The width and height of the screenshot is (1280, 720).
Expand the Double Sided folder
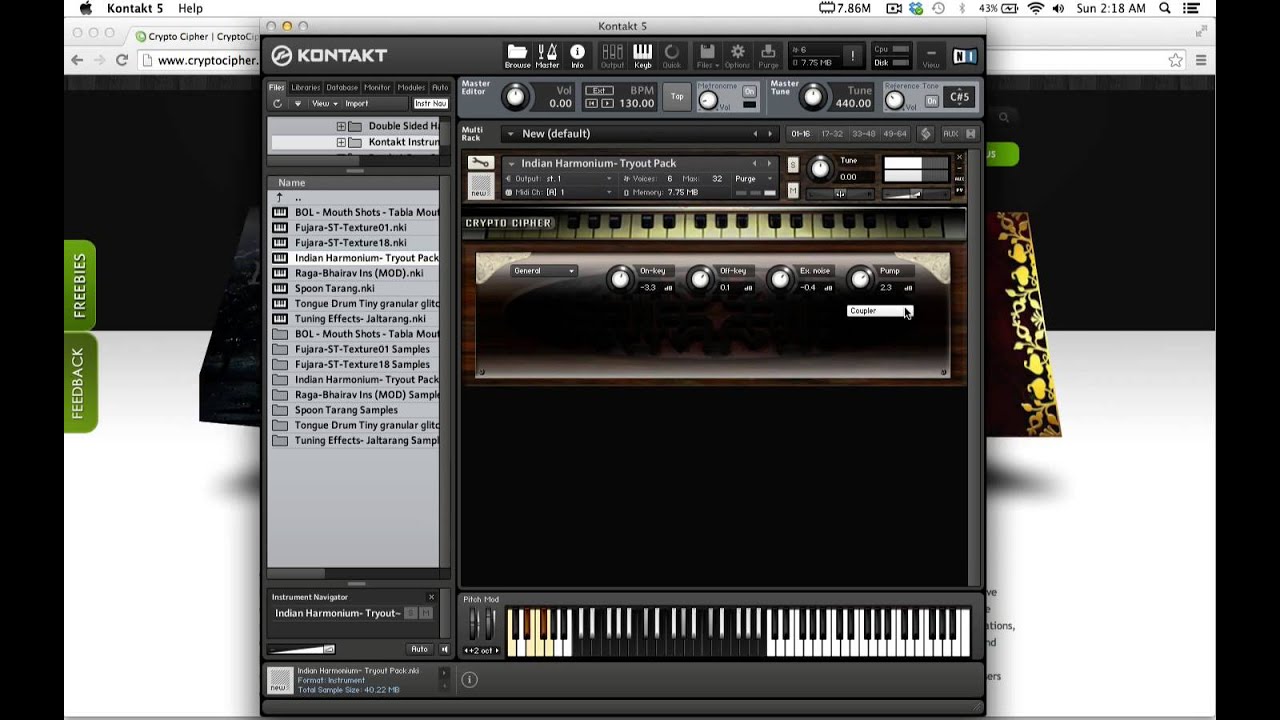click(x=341, y=126)
